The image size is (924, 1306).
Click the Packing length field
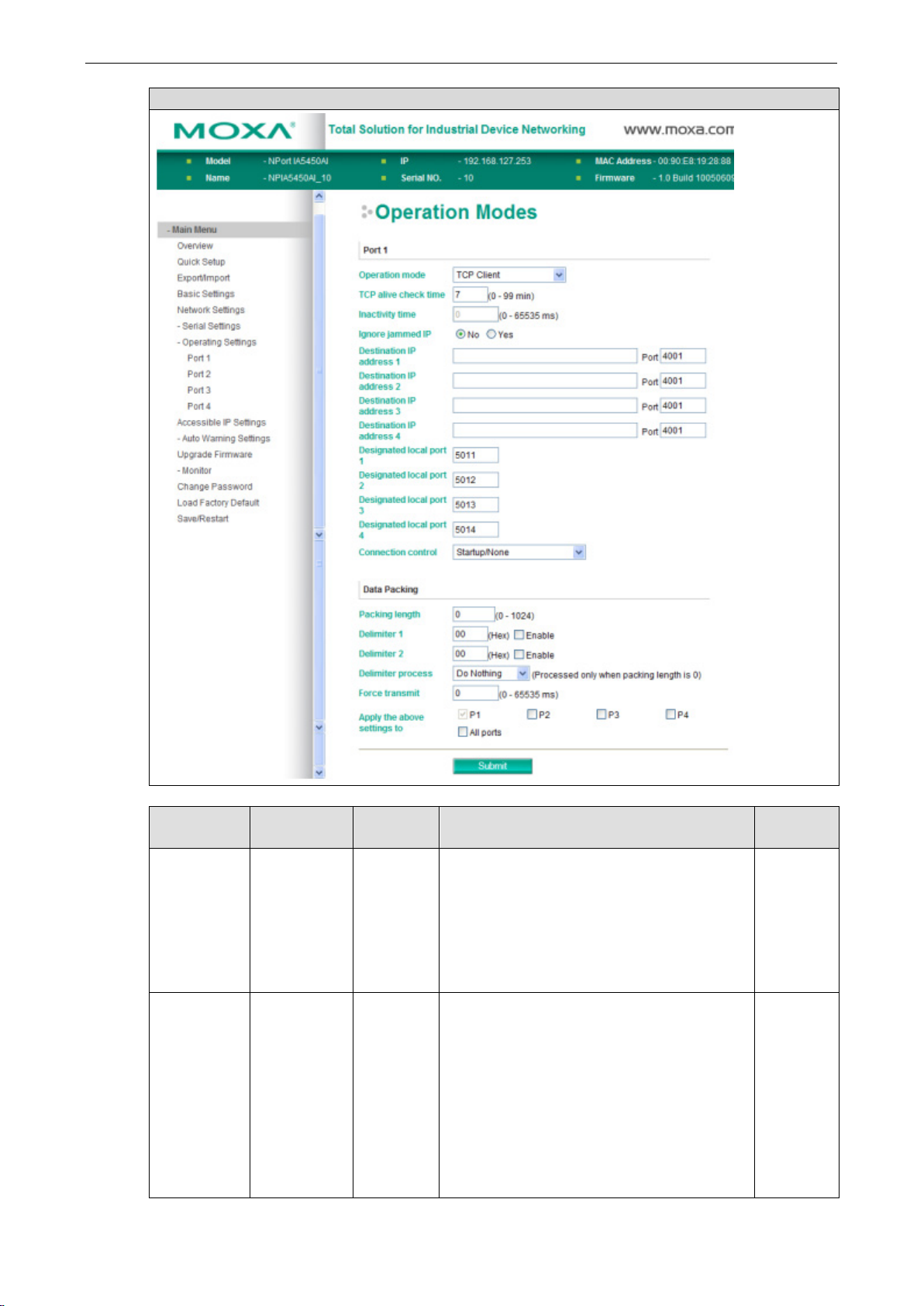click(x=473, y=615)
